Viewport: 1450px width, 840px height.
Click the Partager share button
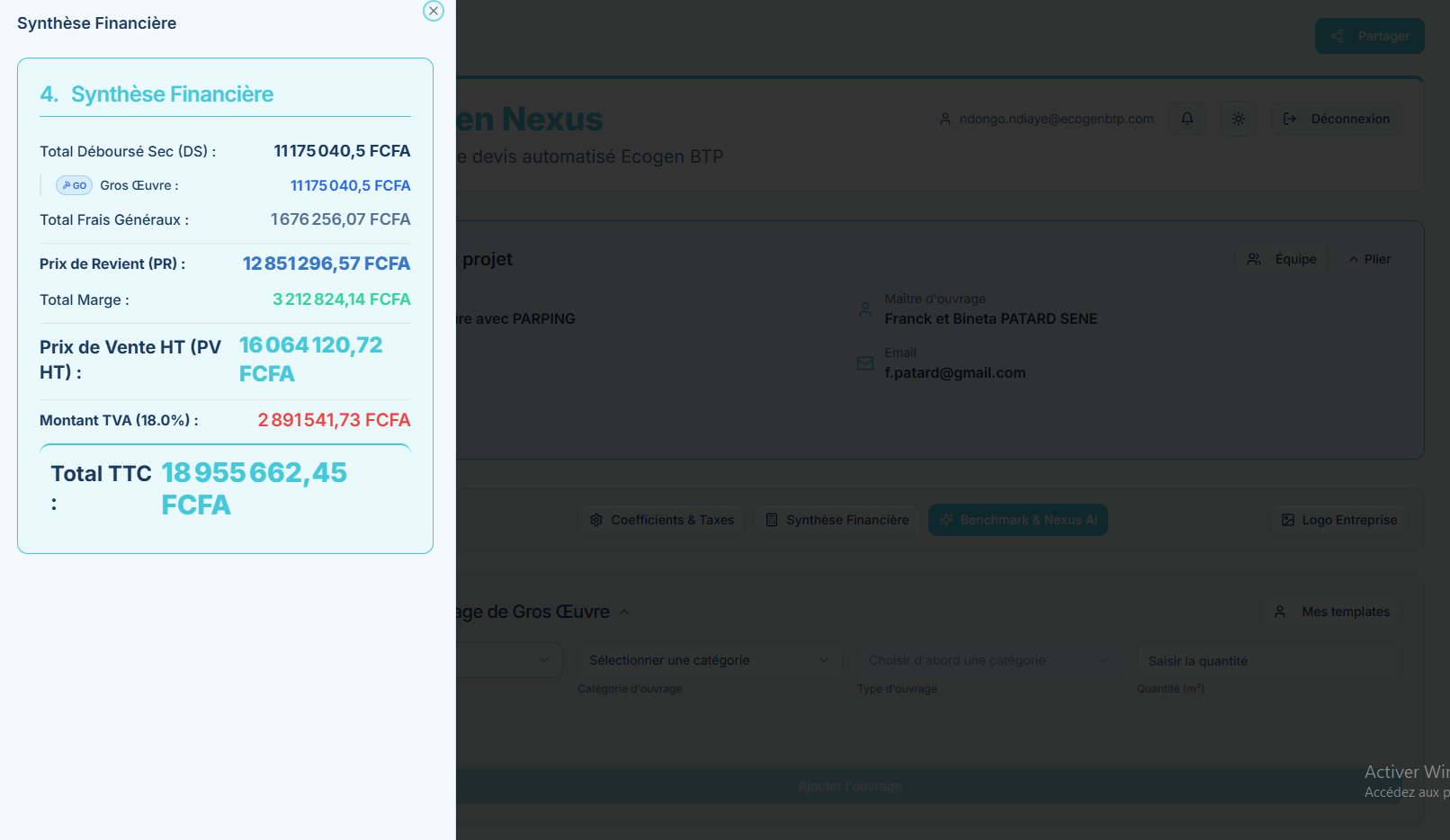pos(1370,36)
